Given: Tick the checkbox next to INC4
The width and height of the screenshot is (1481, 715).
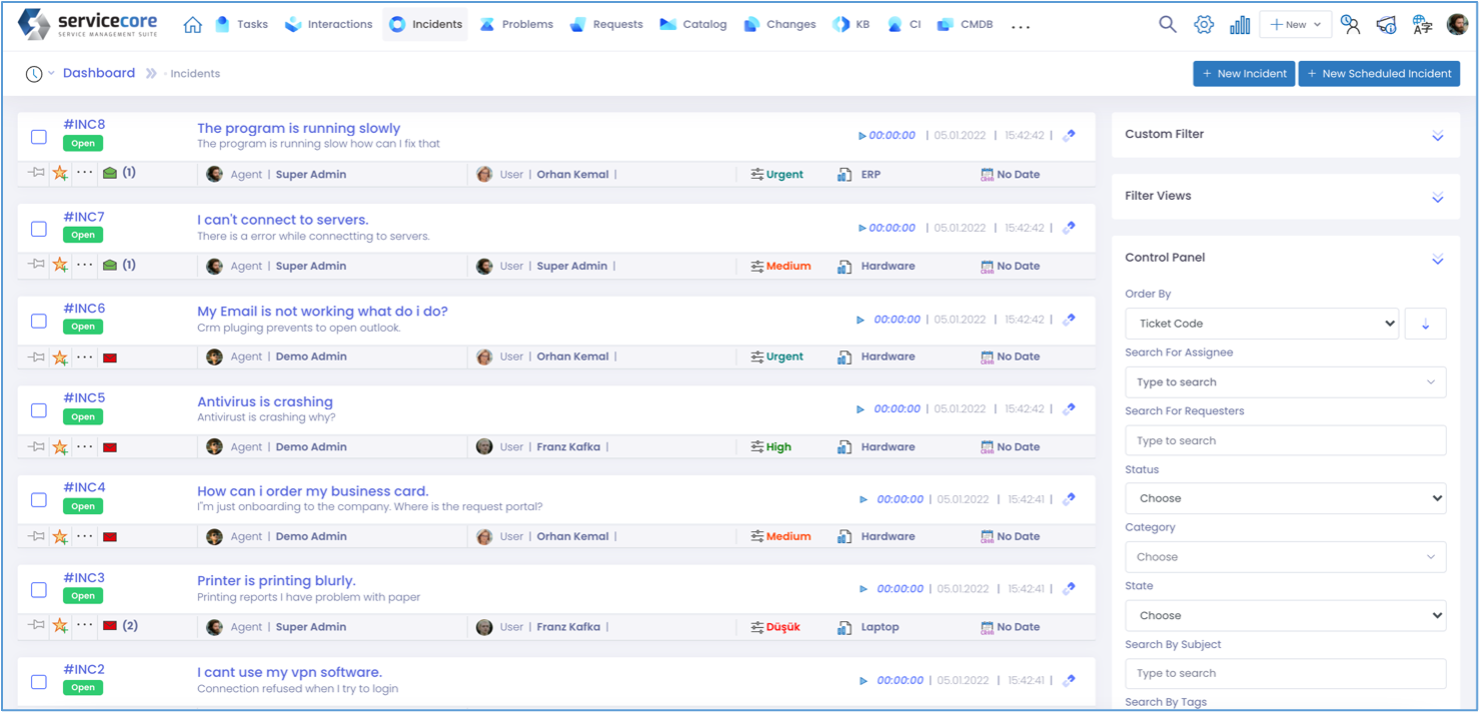Looking at the screenshot, I should pyautogui.click(x=39, y=500).
